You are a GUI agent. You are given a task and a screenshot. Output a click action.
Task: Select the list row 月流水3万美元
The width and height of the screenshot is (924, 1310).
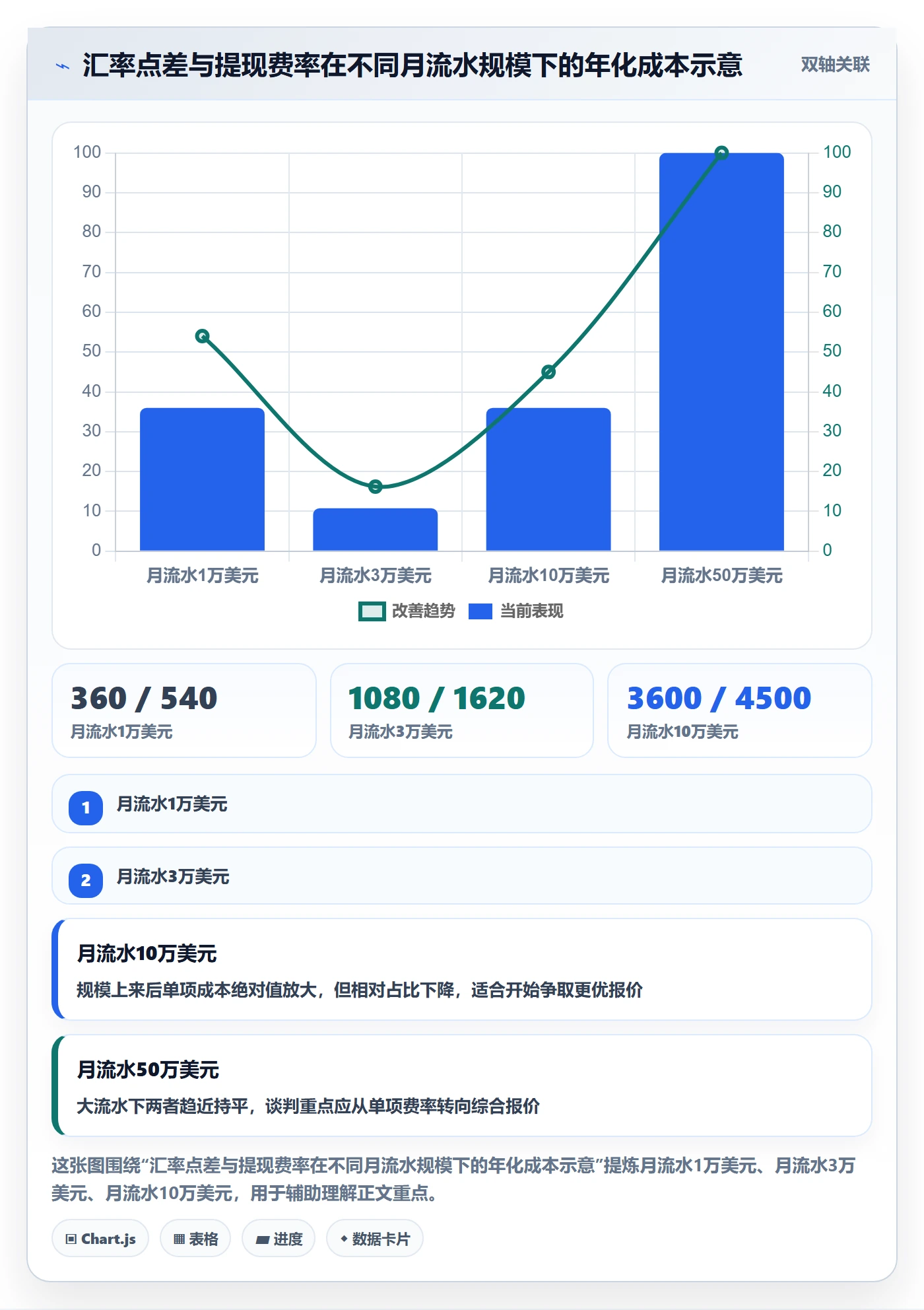[462, 876]
